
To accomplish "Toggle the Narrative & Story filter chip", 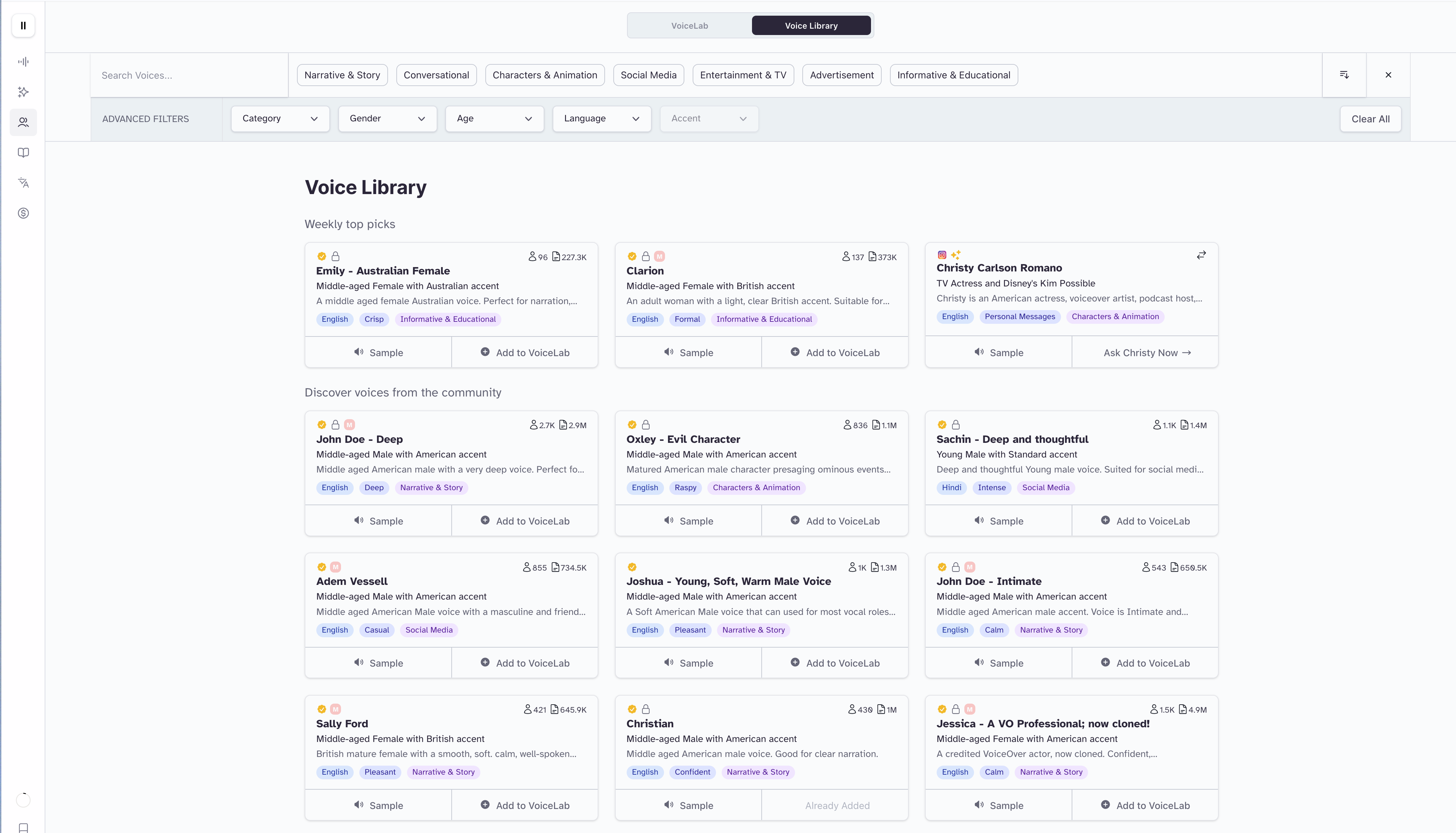I will click(342, 75).
